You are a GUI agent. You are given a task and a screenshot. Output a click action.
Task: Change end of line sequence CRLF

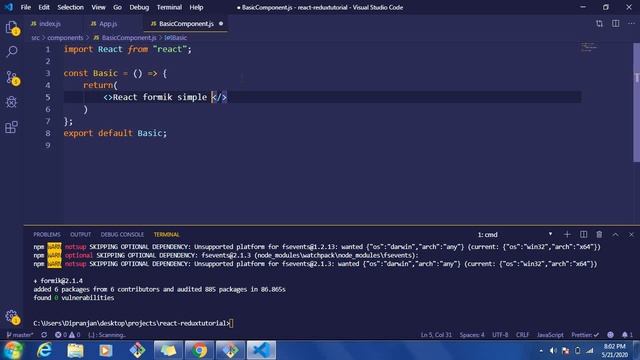(522, 335)
